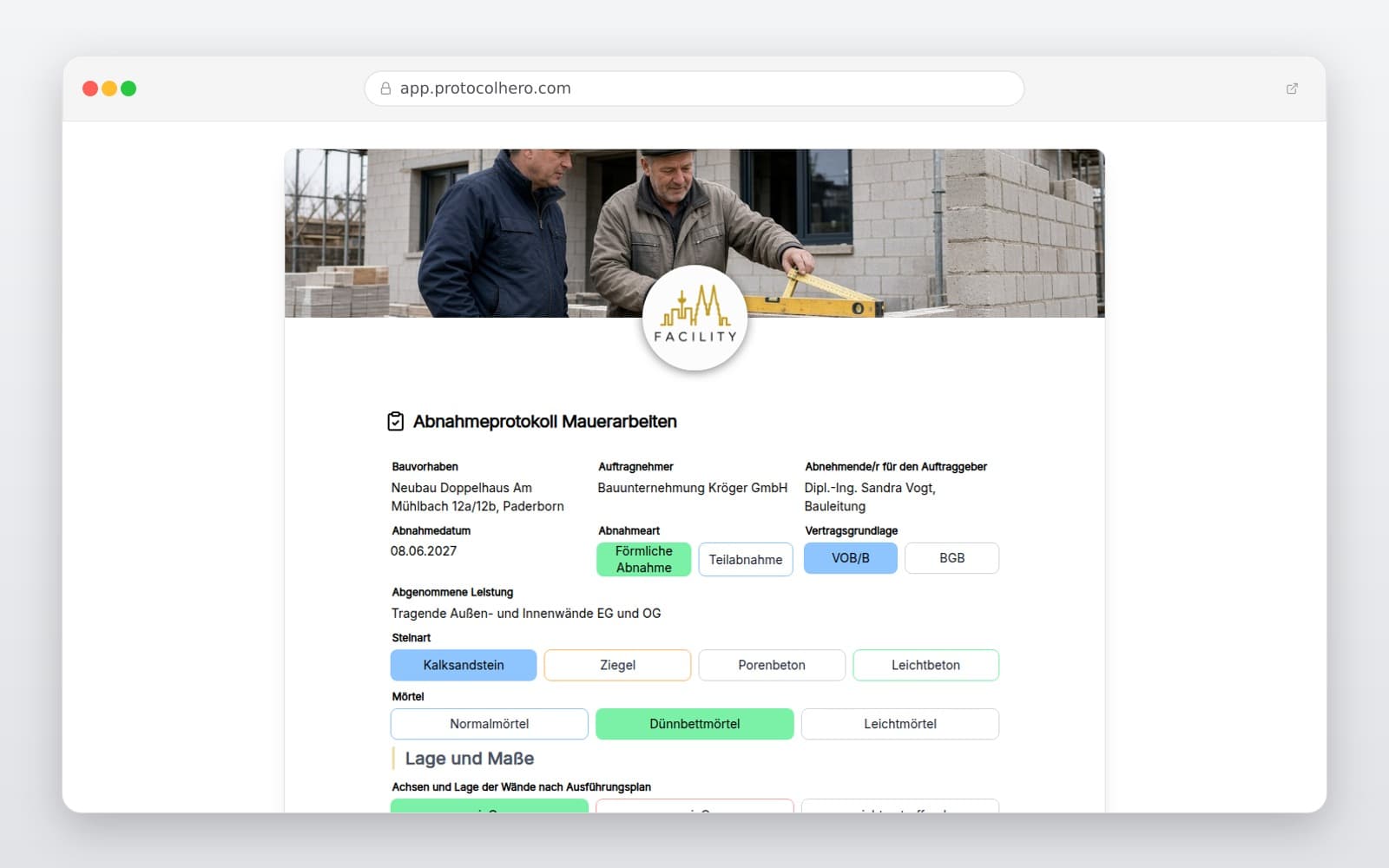Click the Neubau Doppelhaus Am Mühlbach text
This screenshot has height=868, width=1389.
pos(477,496)
